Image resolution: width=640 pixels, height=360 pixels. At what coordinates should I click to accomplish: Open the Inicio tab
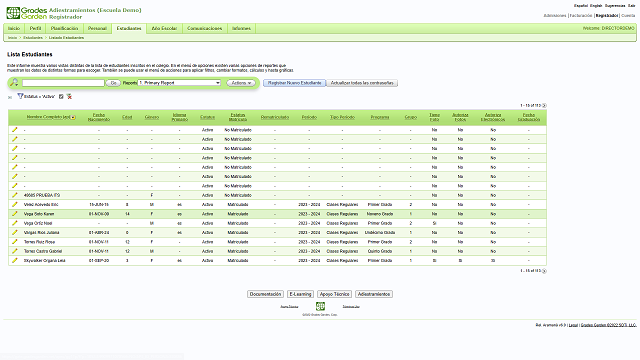coord(14,28)
